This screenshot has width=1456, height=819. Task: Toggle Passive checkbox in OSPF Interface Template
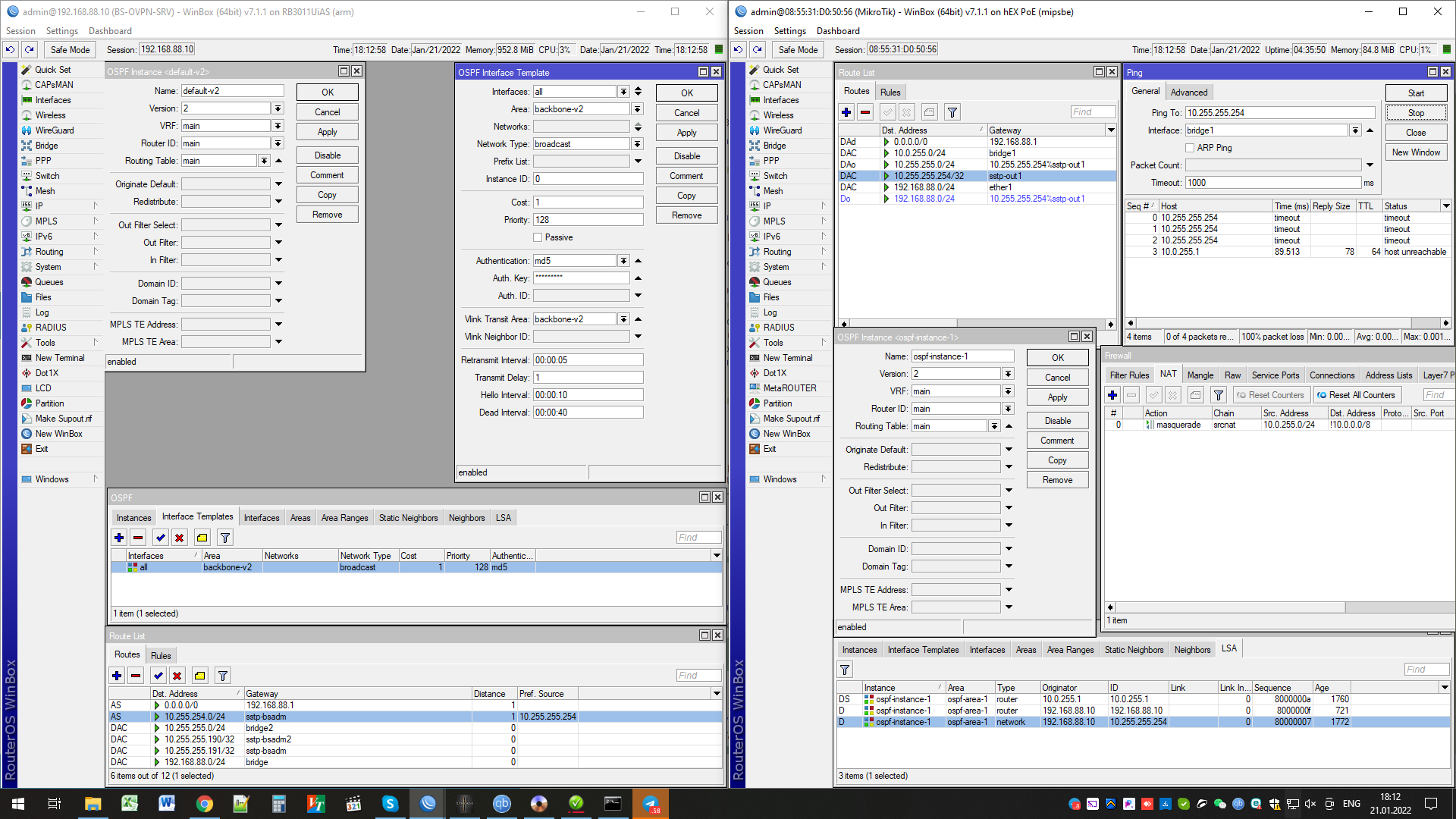(538, 238)
